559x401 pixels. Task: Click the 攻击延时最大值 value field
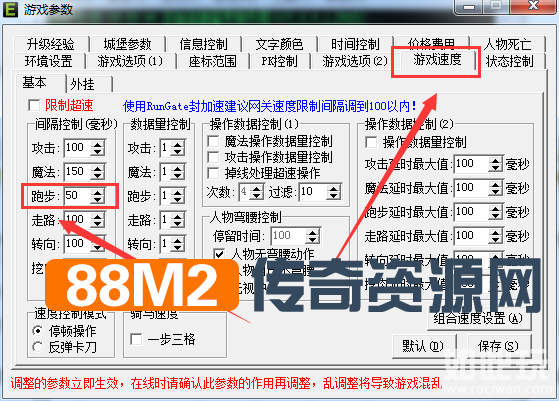click(471, 164)
